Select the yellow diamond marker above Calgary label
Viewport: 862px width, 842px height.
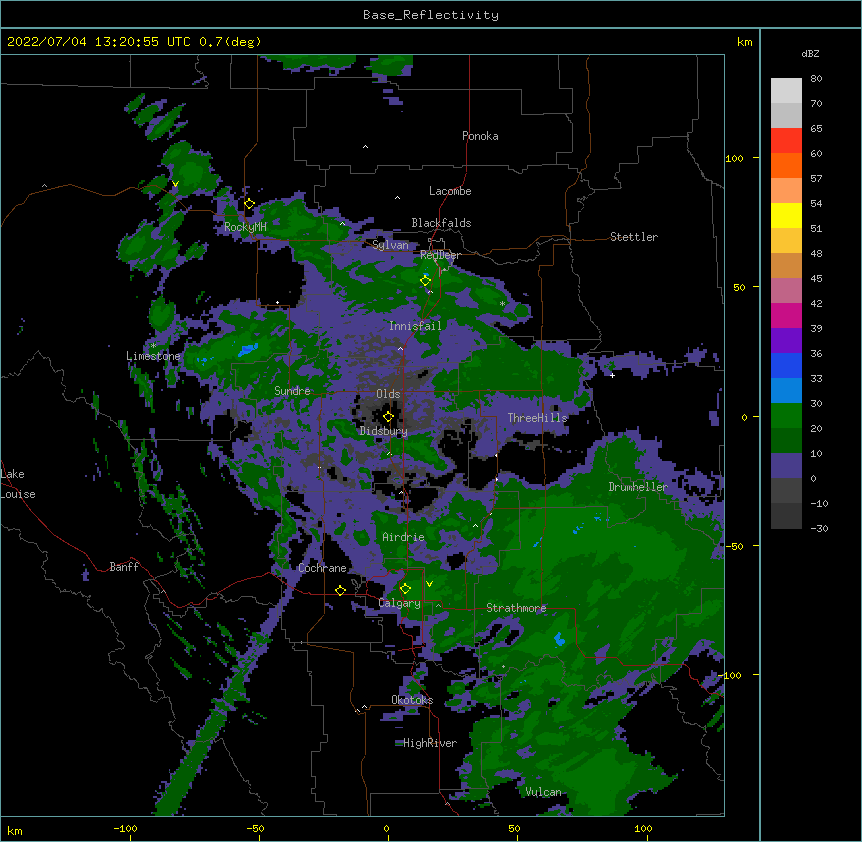[x=405, y=589]
